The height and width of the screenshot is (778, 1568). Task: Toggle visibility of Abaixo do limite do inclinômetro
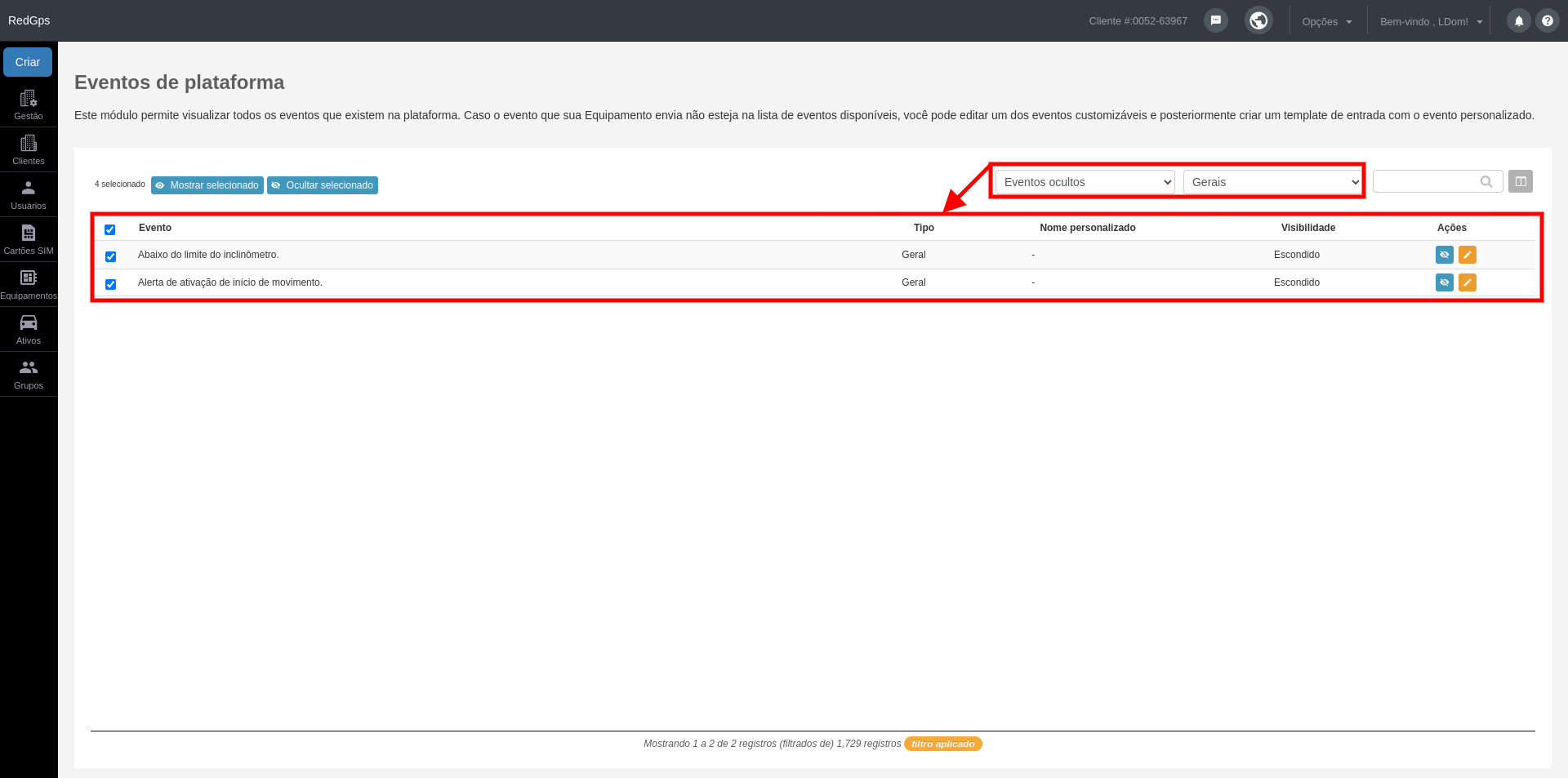click(1445, 255)
